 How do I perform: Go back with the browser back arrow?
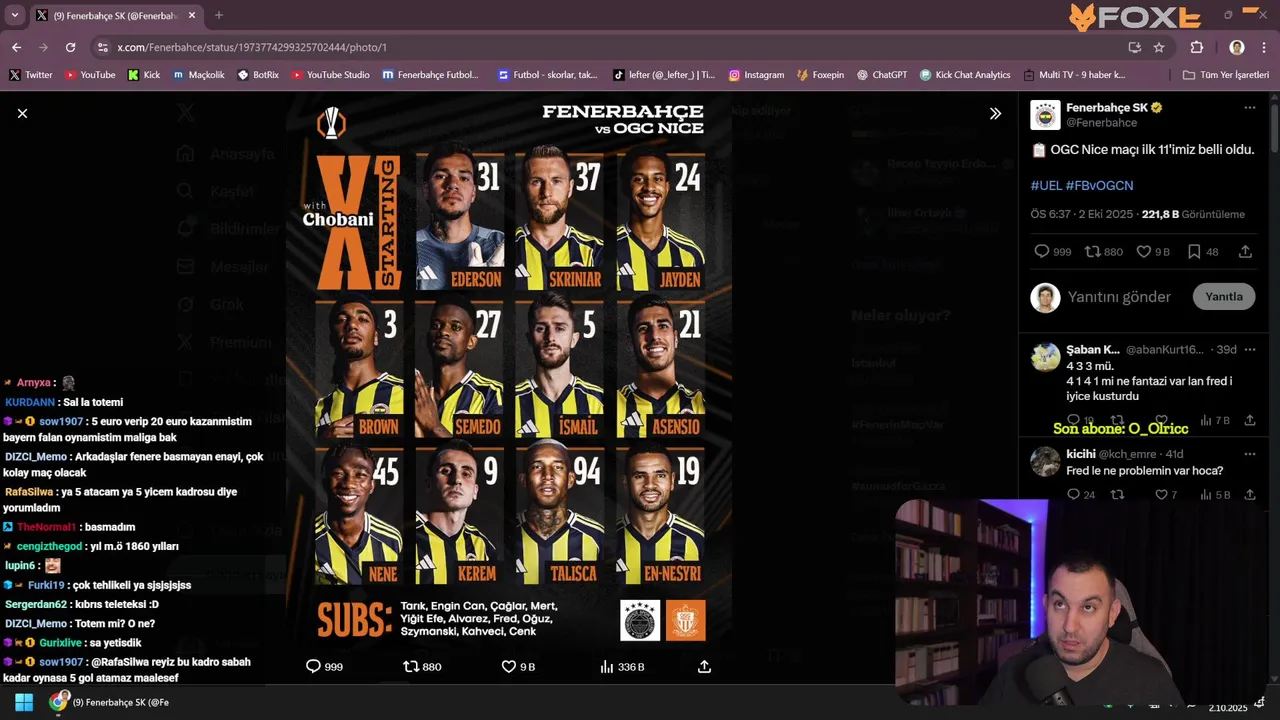click(16, 47)
